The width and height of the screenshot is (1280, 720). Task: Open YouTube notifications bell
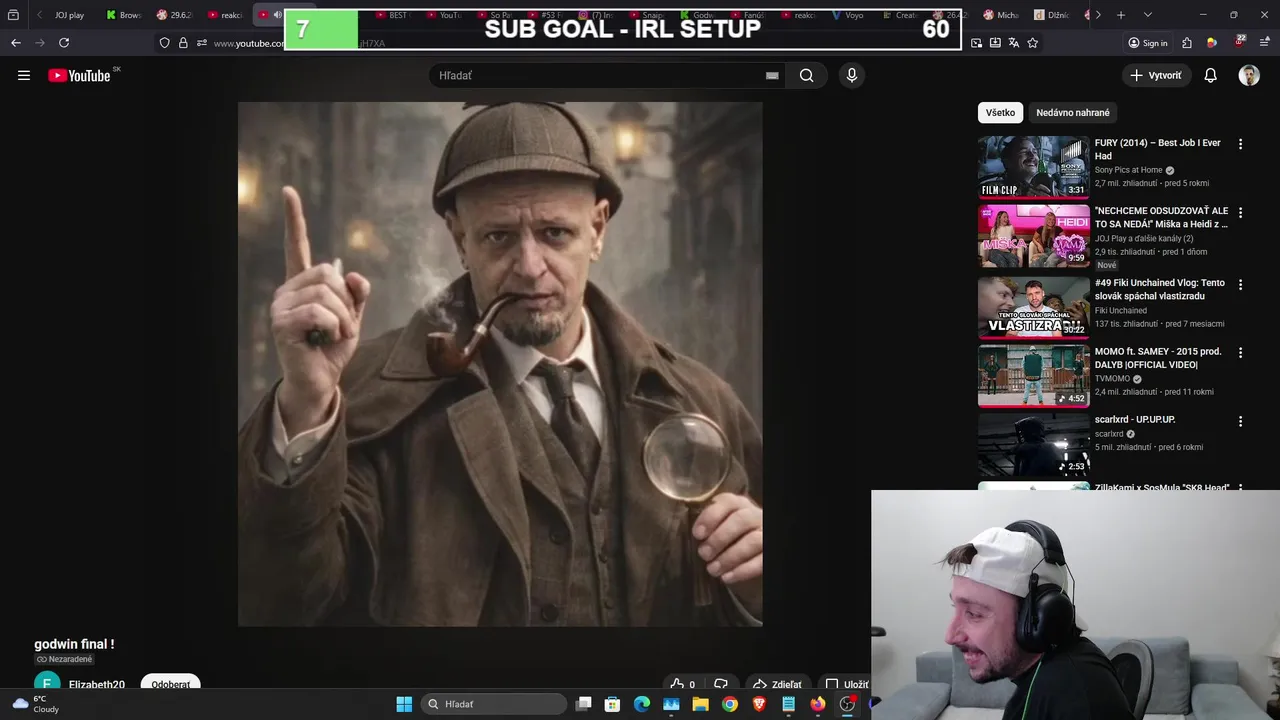click(1210, 75)
